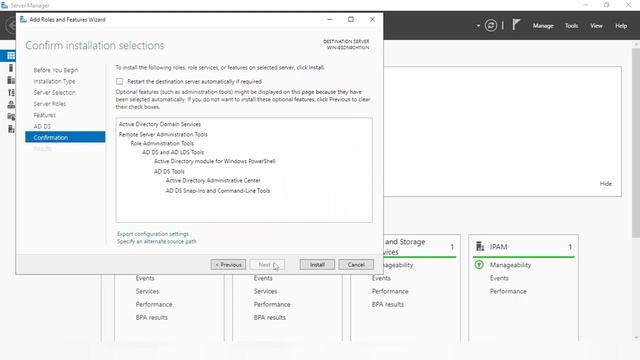Open Export configuration settings link

click(153, 234)
